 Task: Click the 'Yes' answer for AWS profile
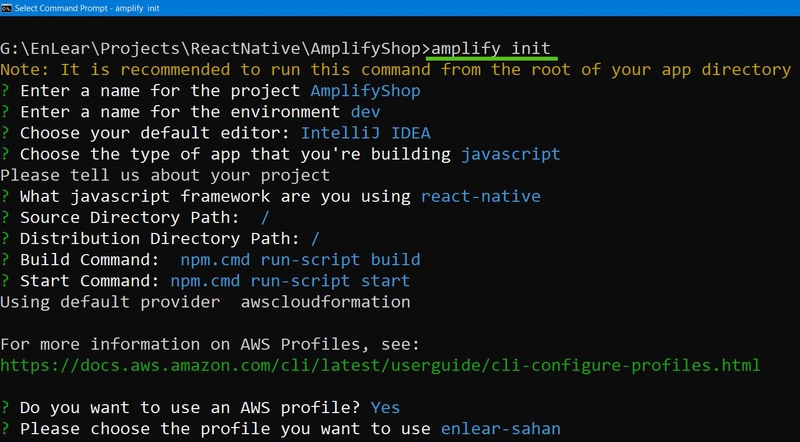pyautogui.click(x=386, y=408)
